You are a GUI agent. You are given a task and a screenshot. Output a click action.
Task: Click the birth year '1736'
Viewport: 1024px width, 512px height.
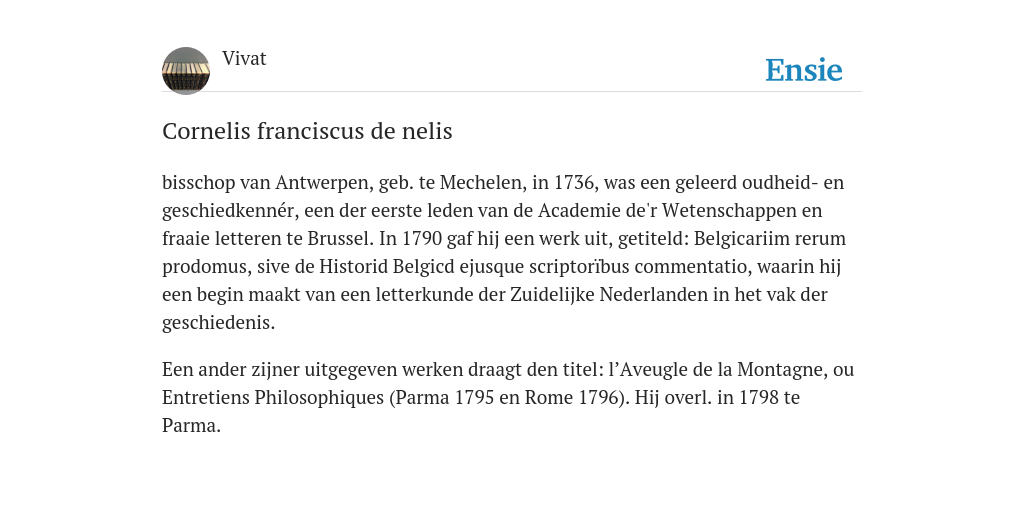click(x=573, y=182)
